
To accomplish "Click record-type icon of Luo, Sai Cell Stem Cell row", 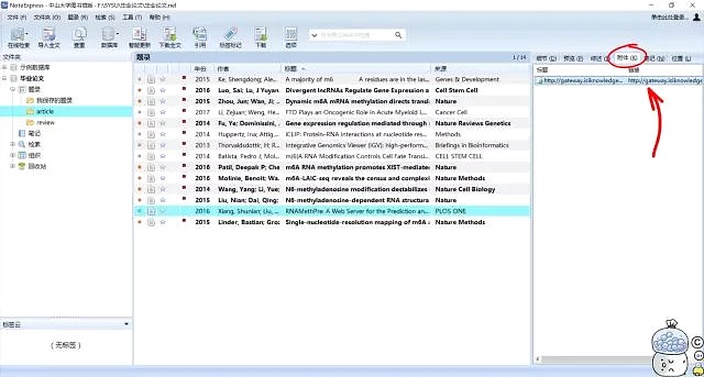I will tap(151, 90).
